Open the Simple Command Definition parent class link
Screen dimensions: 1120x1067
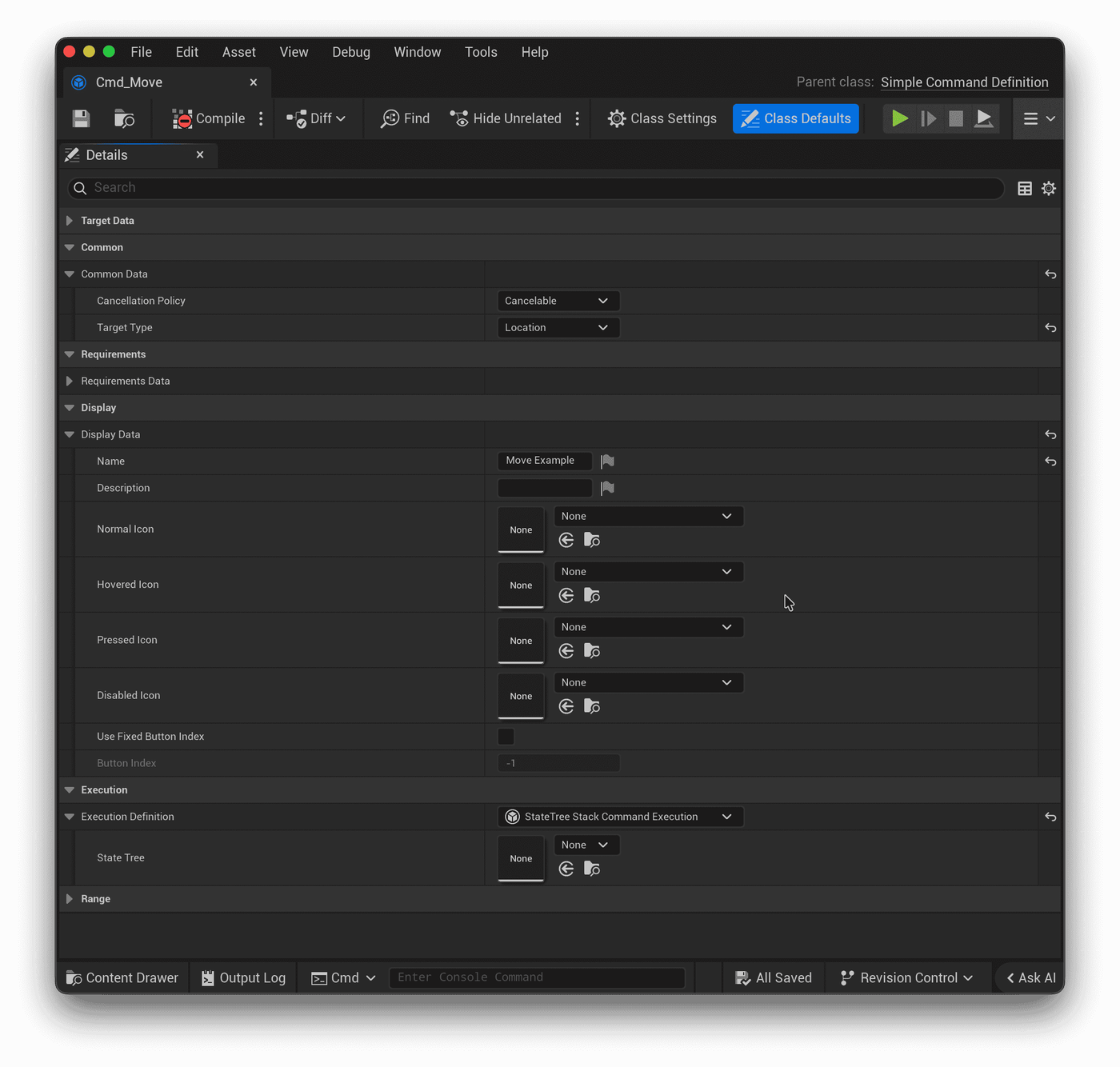pyautogui.click(x=965, y=82)
